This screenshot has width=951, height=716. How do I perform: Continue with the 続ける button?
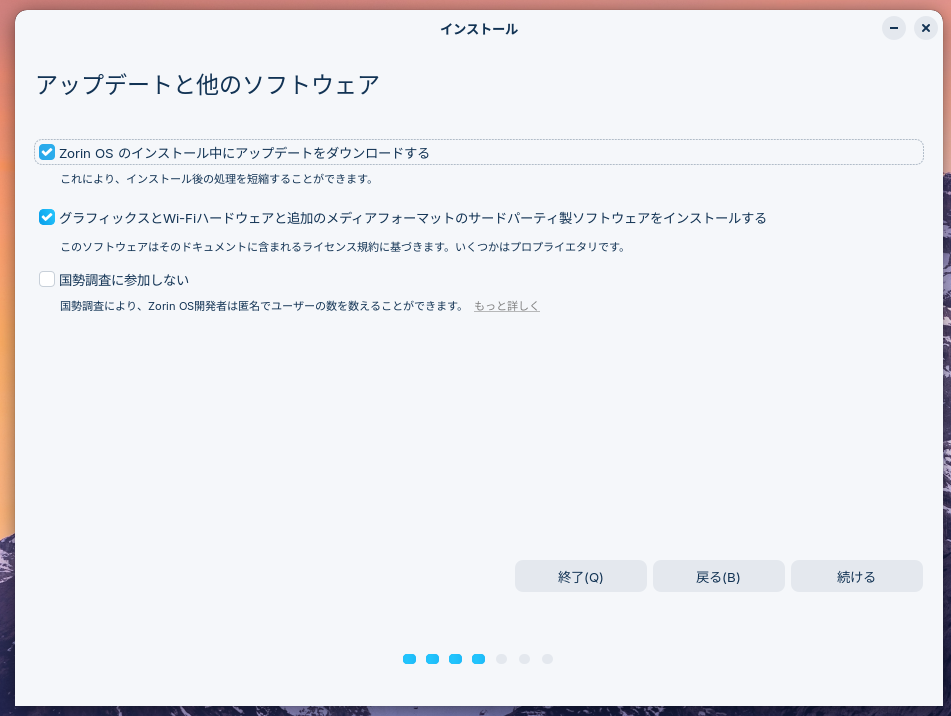pos(856,576)
